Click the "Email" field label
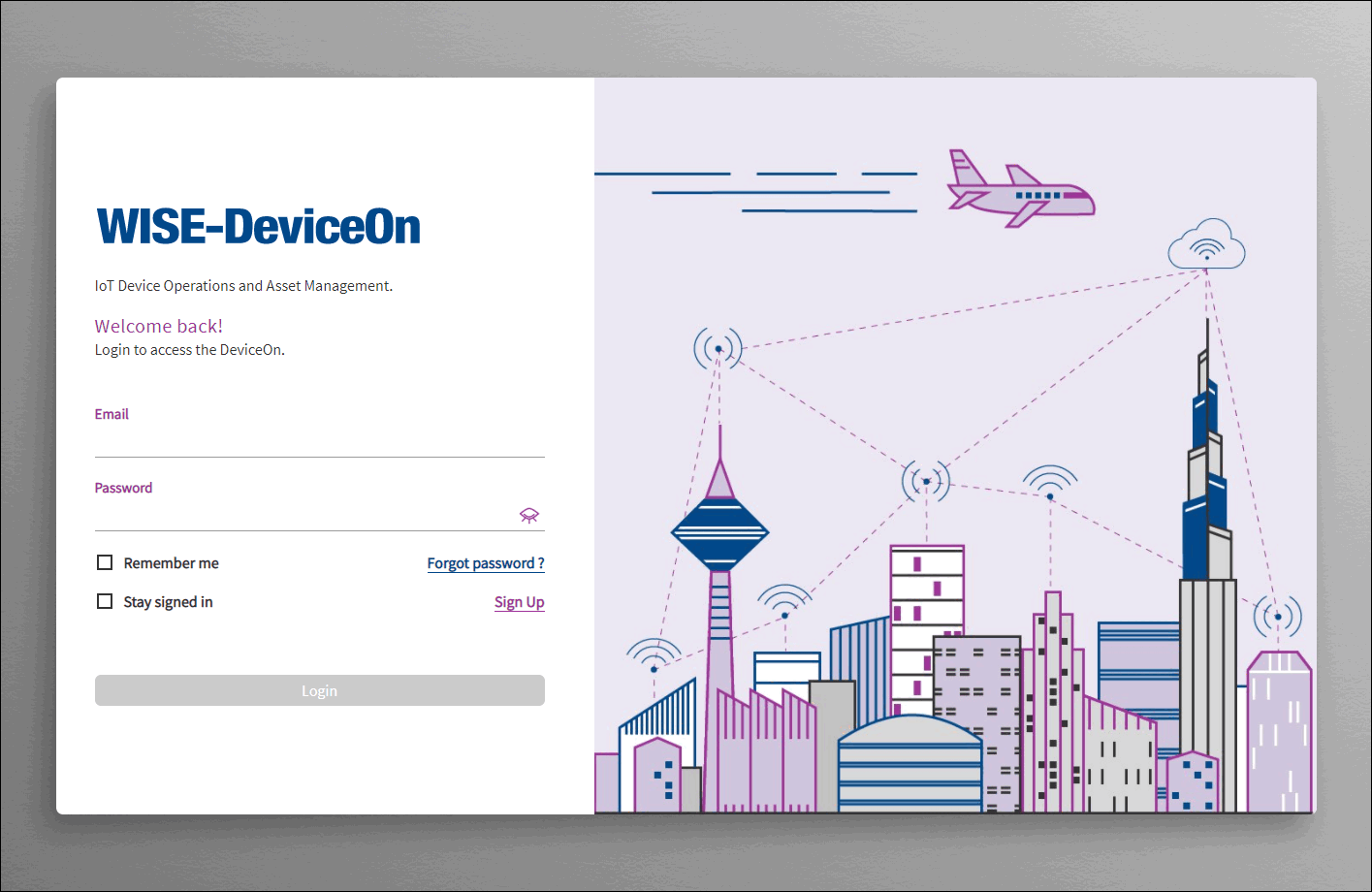 click(x=112, y=414)
